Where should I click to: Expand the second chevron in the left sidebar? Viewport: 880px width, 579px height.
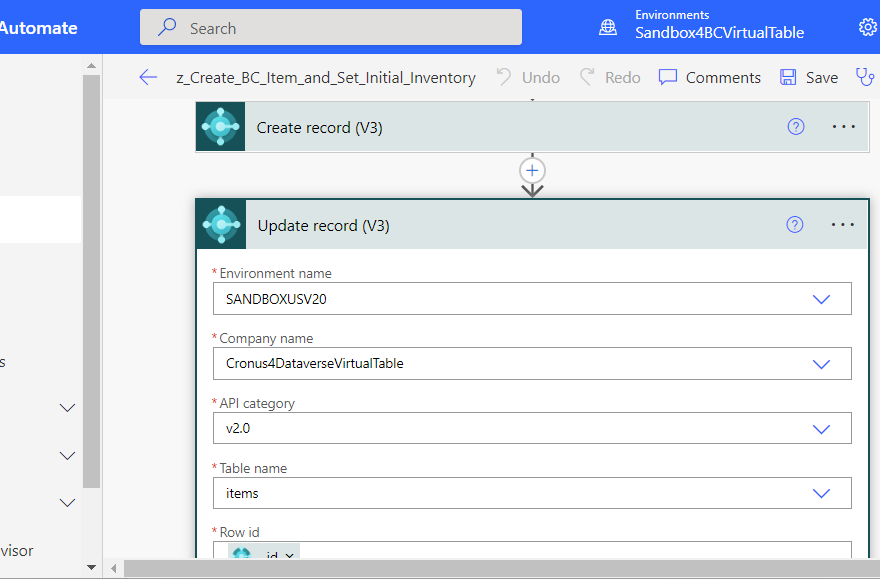click(x=67, y=456)
